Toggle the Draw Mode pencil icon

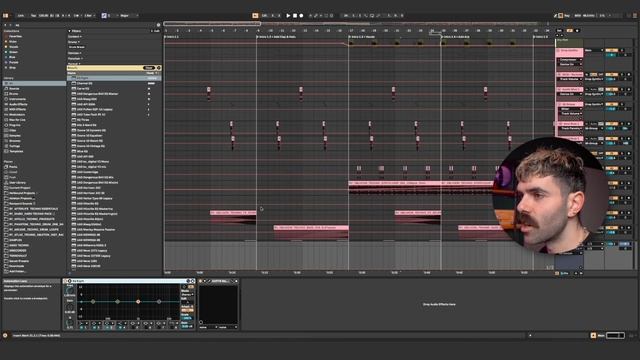(556, 16)
